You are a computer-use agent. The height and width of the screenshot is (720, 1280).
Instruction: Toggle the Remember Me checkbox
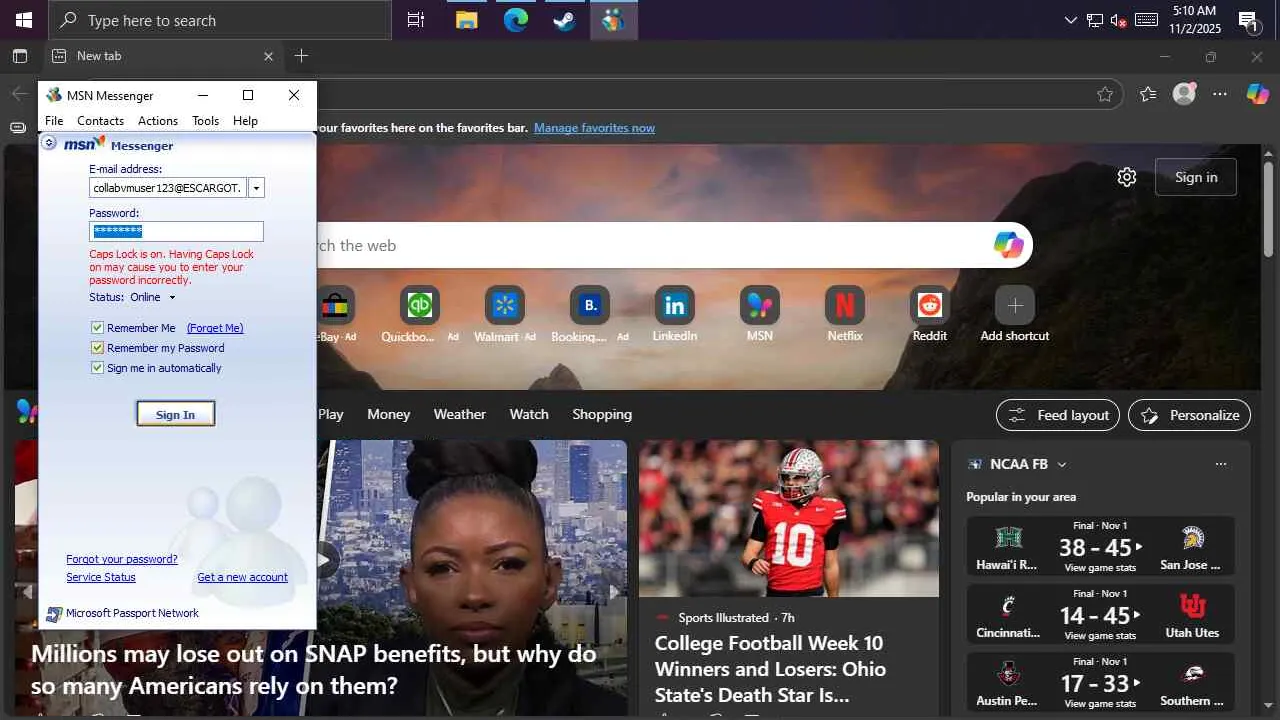pos(97,328)
